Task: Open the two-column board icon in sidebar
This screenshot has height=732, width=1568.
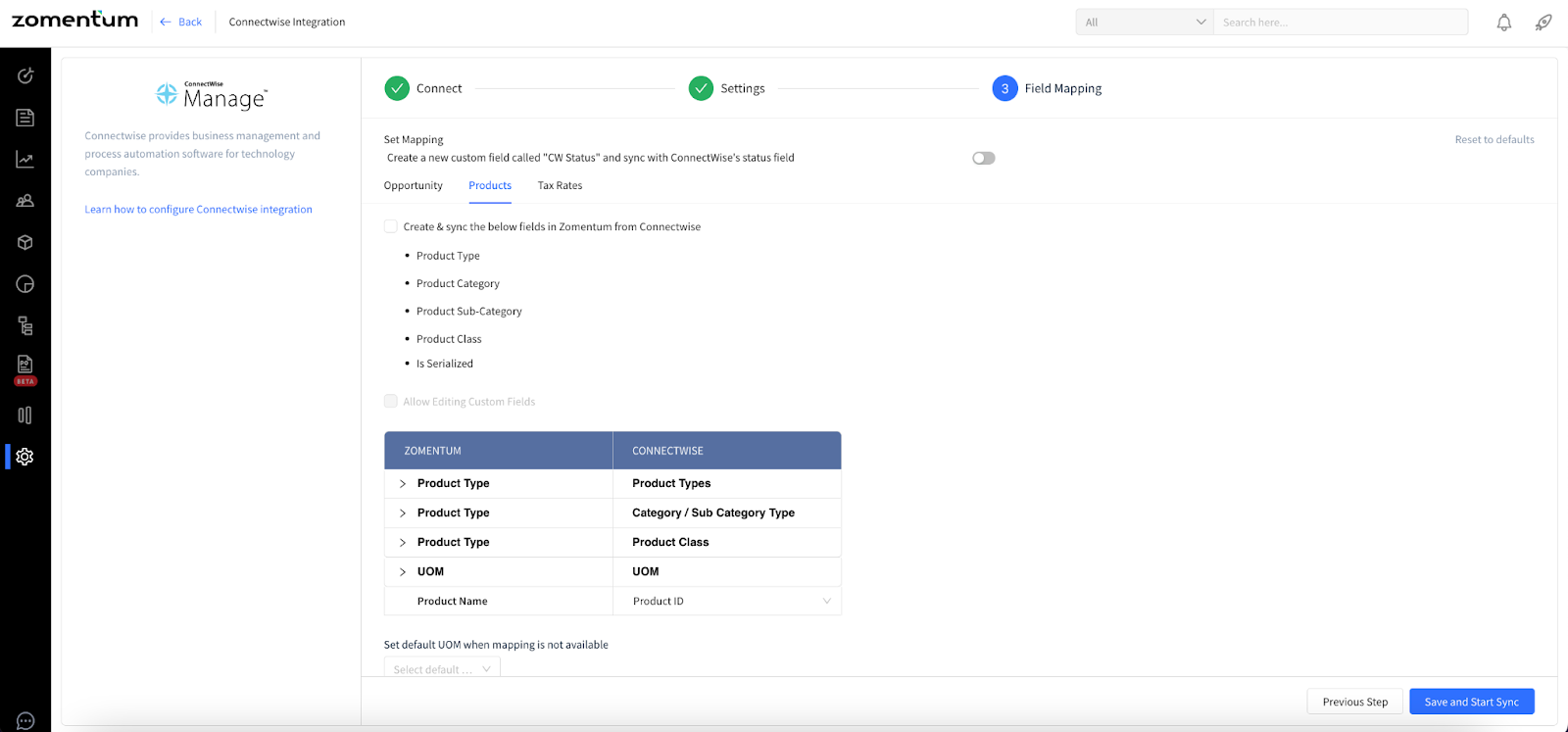Action: (x=25, y=415)
